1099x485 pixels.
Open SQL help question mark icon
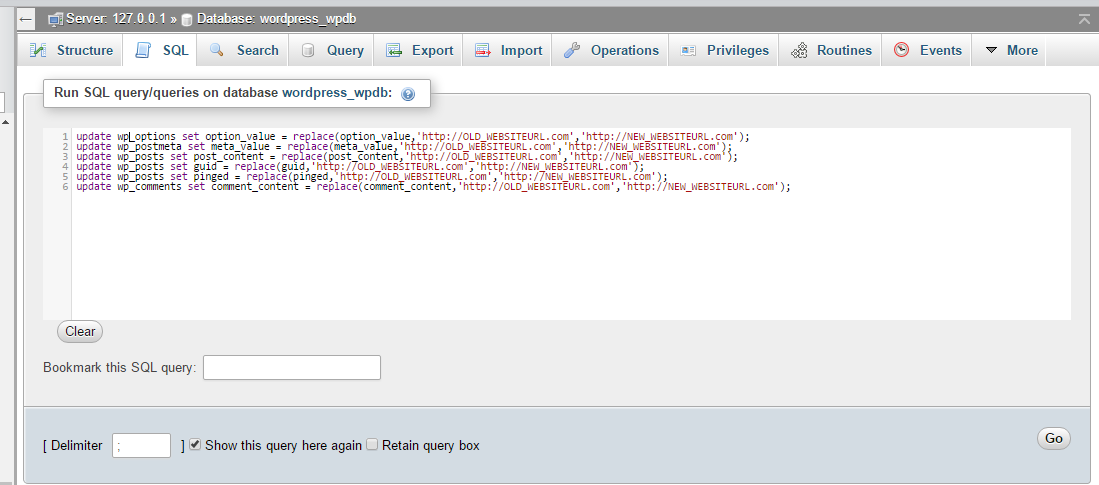coord(408,94)
